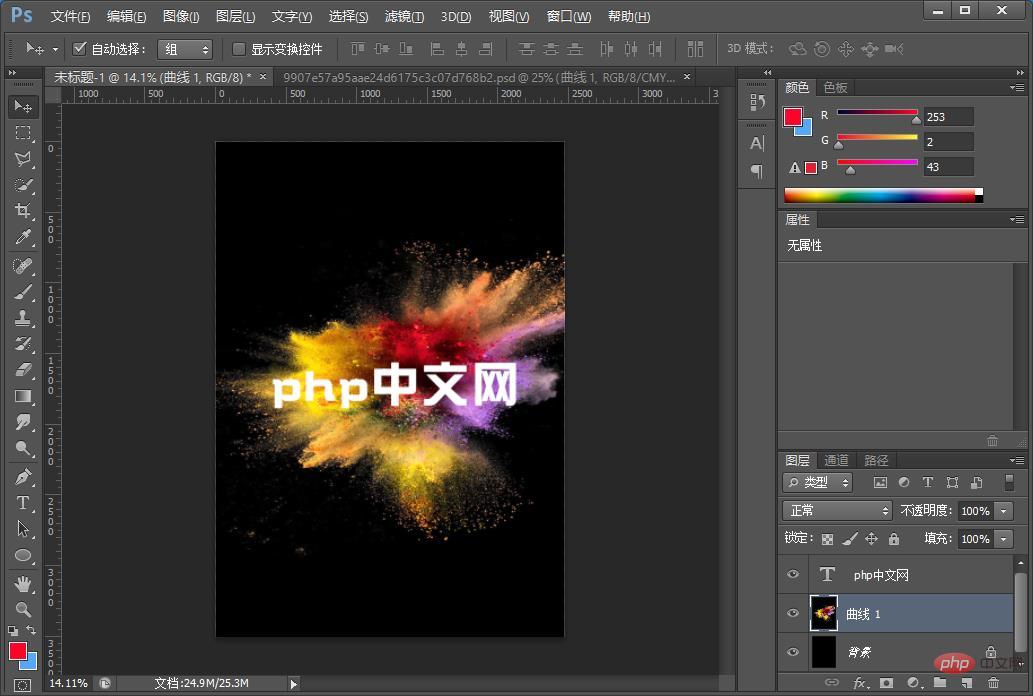Delete the selected layer
Viewport: 1033px width, 696px height.
(993, 683)
